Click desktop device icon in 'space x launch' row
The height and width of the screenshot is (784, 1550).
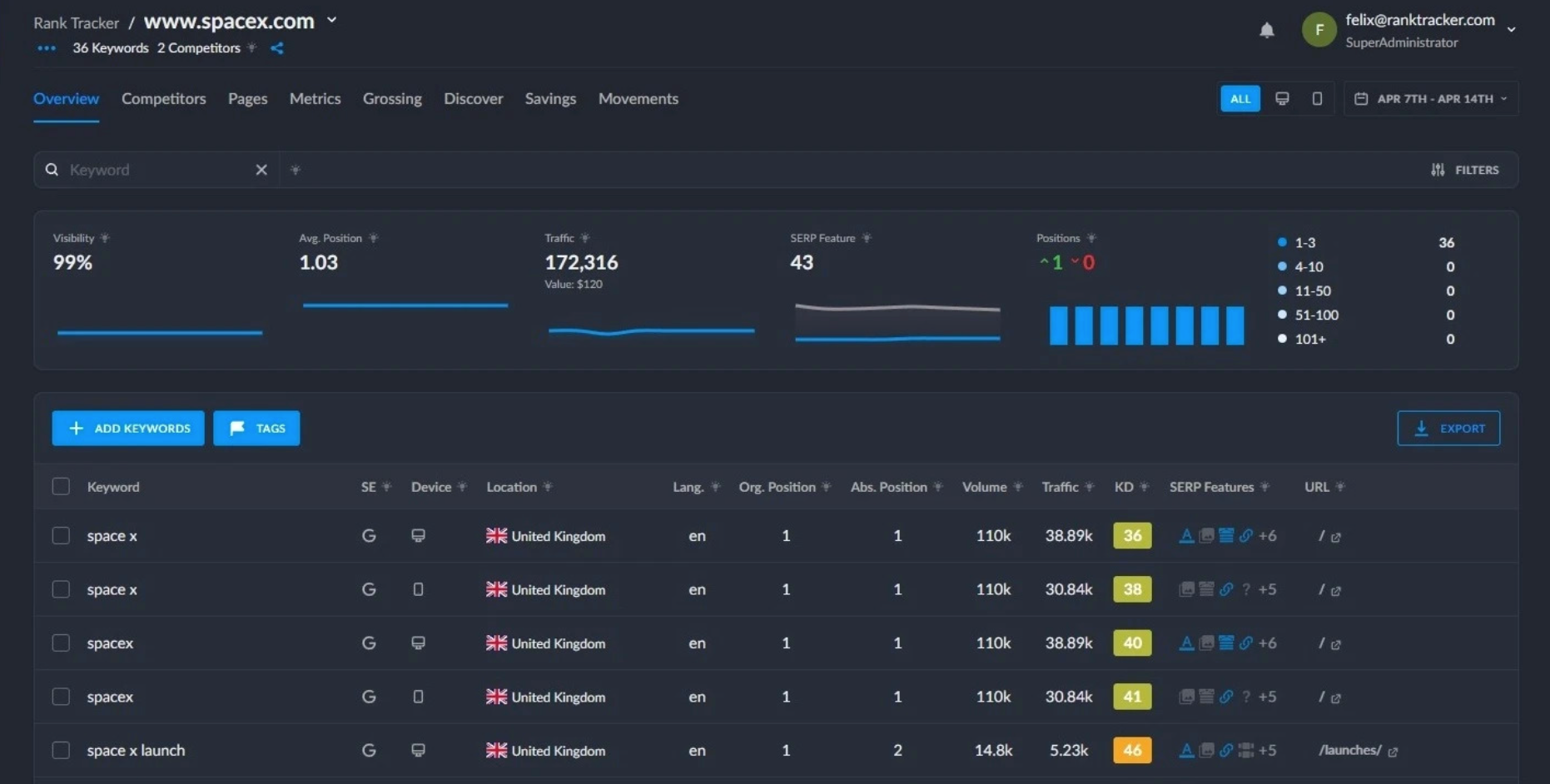click(x=418, y=750)
